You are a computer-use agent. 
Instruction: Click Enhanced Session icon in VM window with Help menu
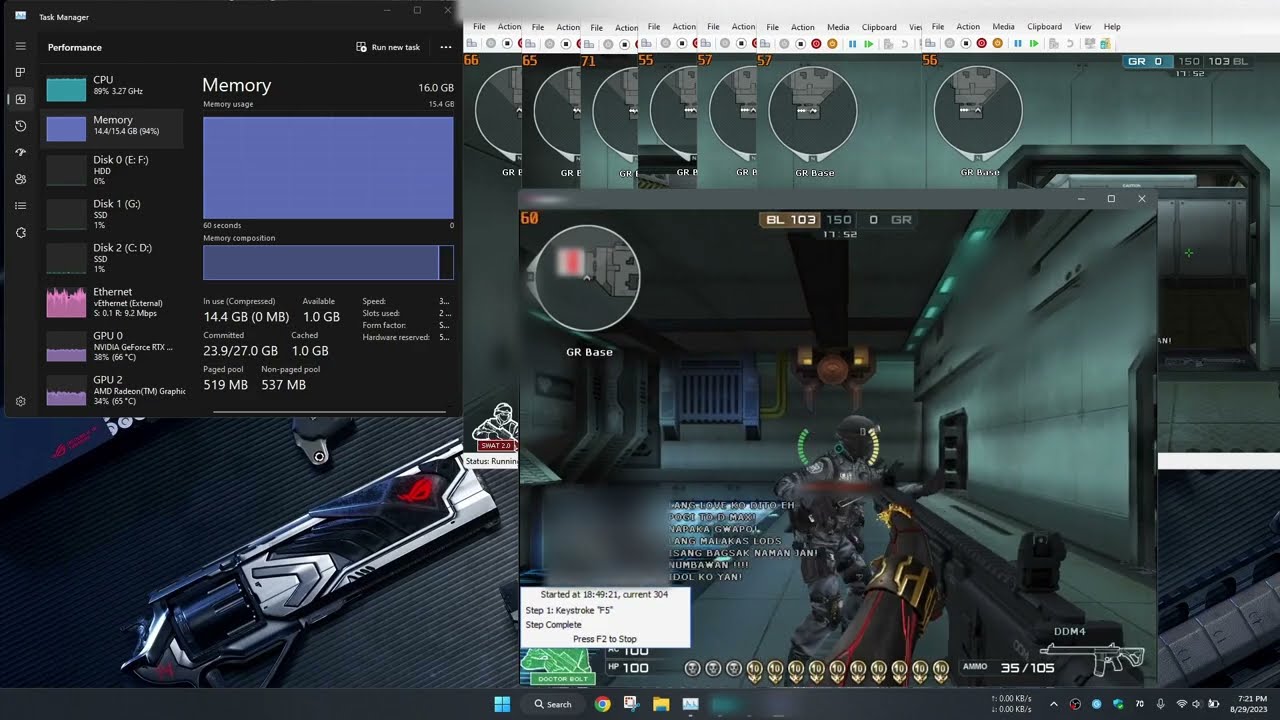pos(1105,44)
